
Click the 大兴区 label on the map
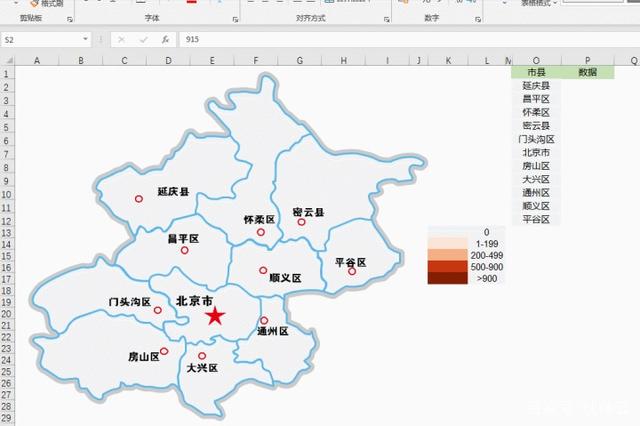202,368
